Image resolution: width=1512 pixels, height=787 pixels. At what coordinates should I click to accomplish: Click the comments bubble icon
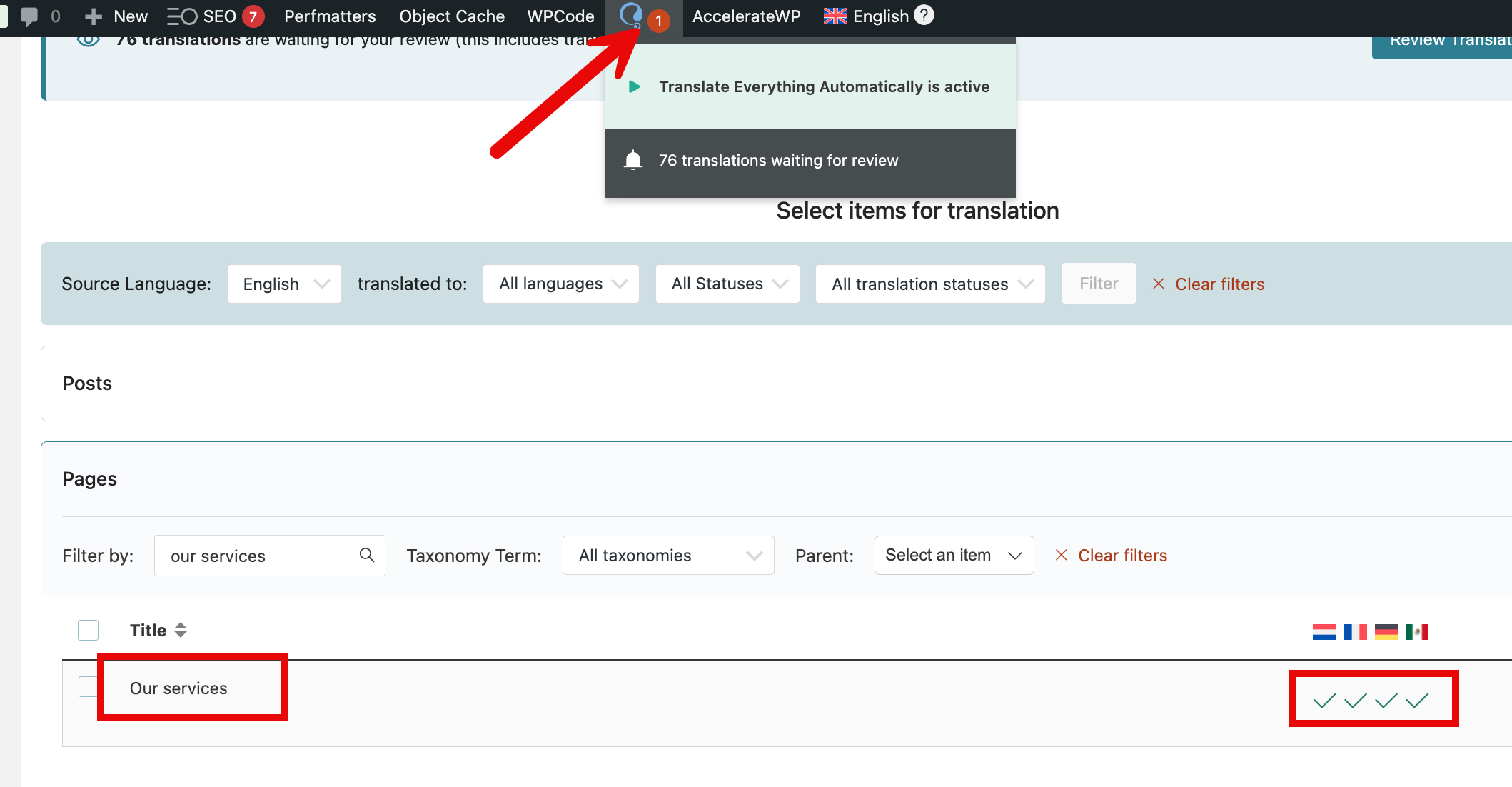pyautogui.click(x=29, y=16)
